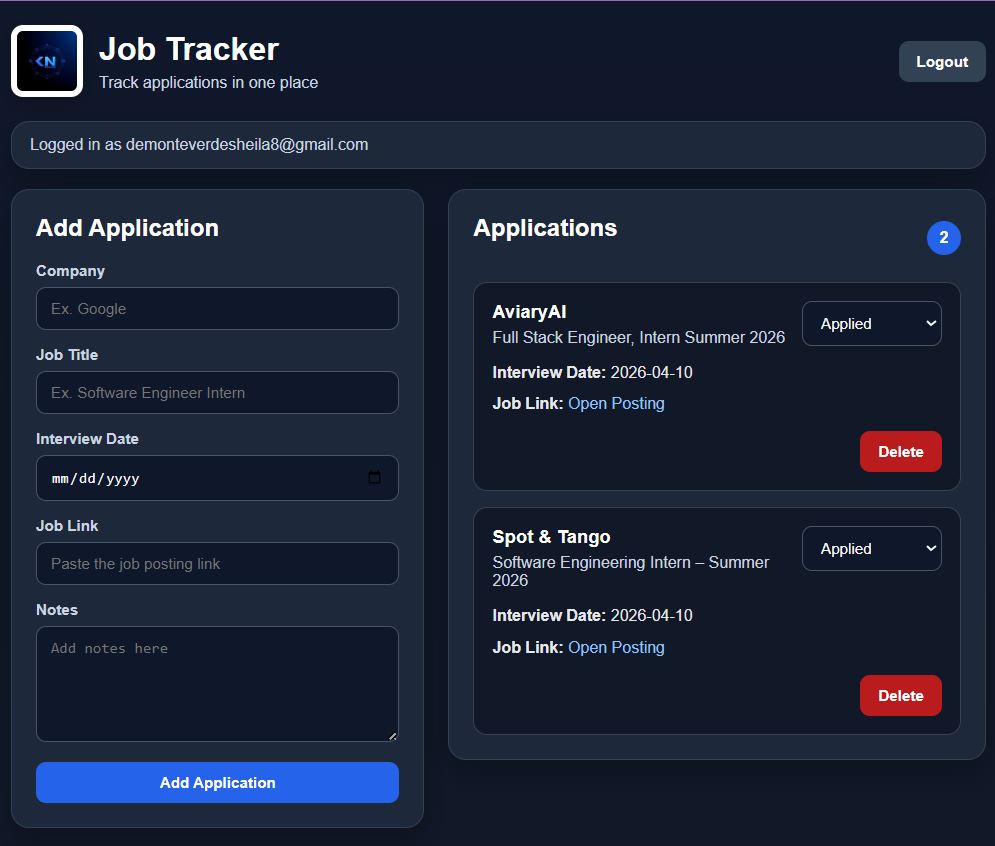Focus the Company input field

[x=217, y=308]
